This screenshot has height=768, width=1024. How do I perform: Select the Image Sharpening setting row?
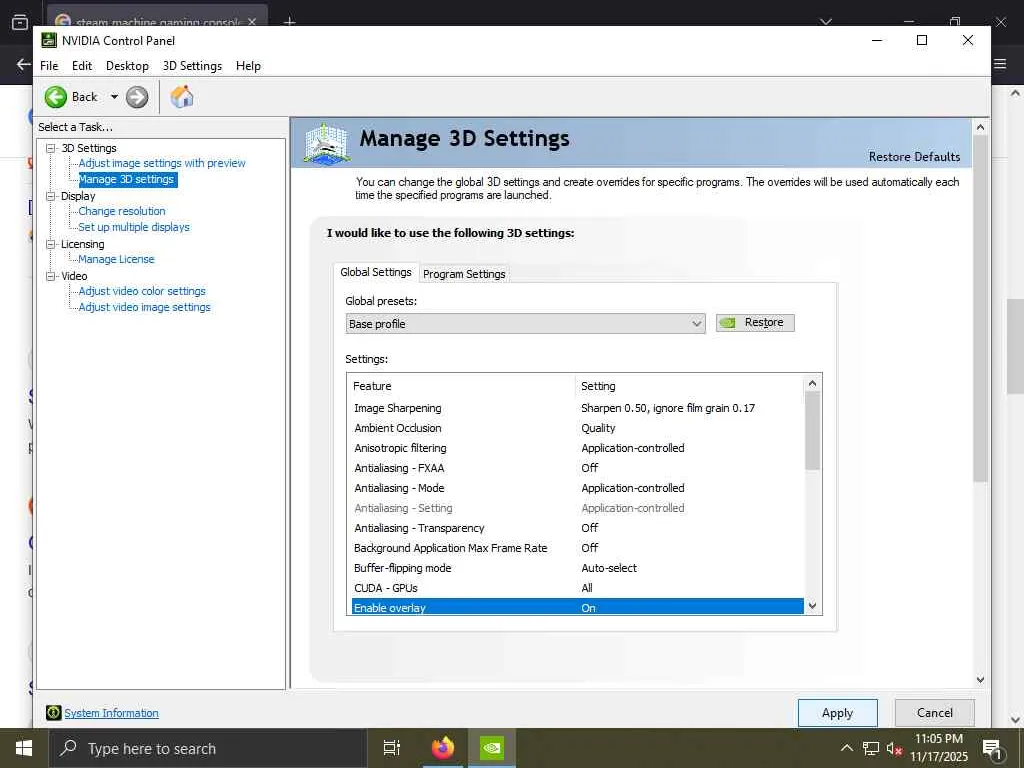(577, 408)
